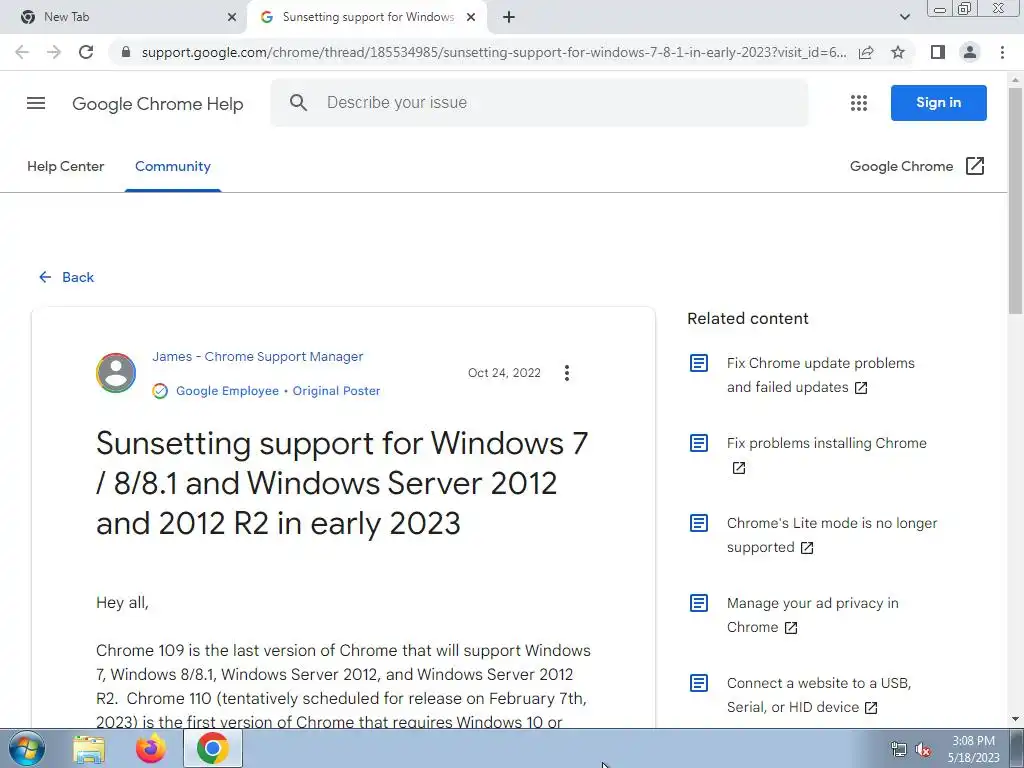Open the post's three-dot options menu
The width and height of the screenshot is (1024, 768).
click(567, 373)
